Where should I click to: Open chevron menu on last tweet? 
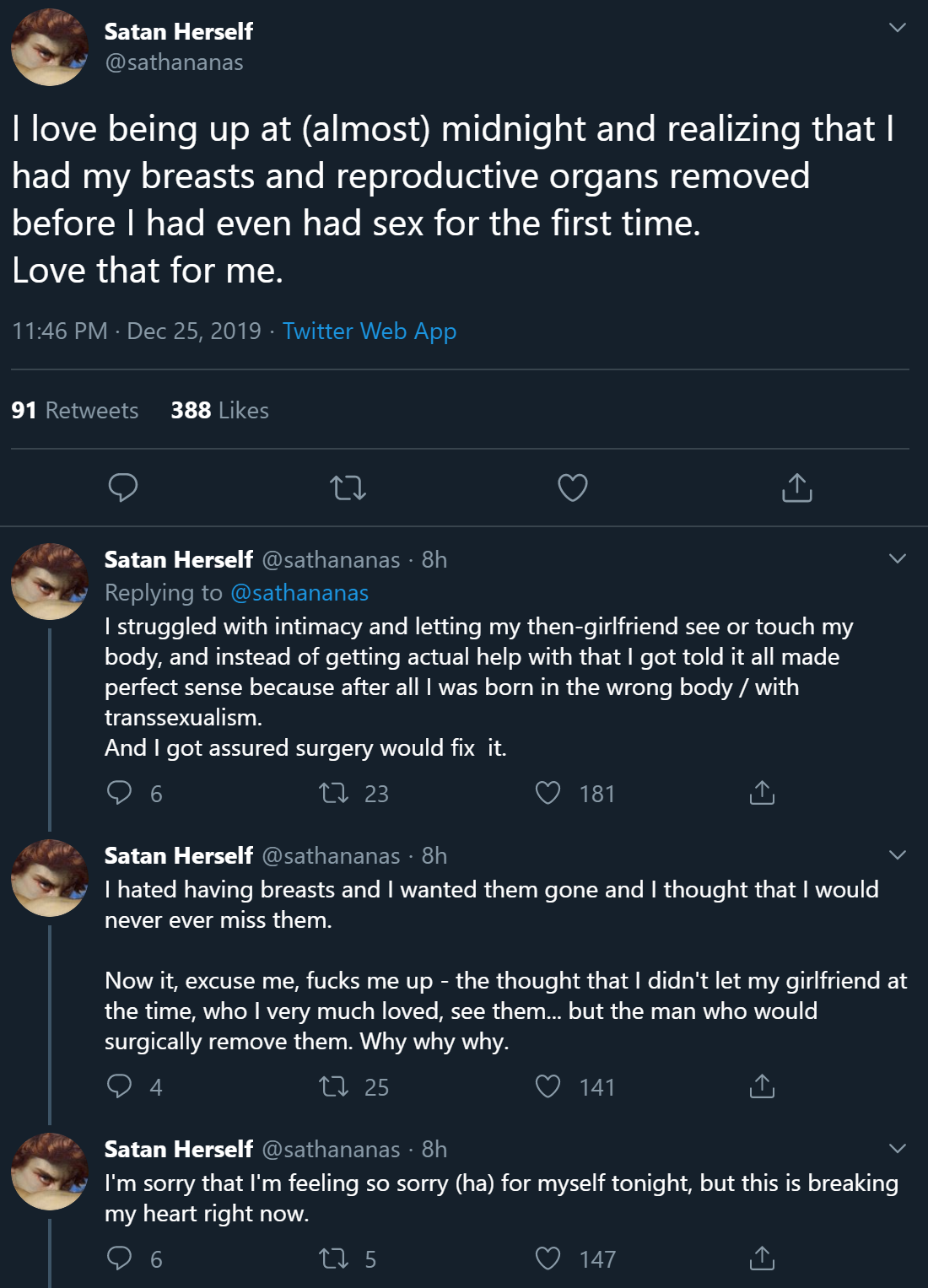click(898, 1148)
